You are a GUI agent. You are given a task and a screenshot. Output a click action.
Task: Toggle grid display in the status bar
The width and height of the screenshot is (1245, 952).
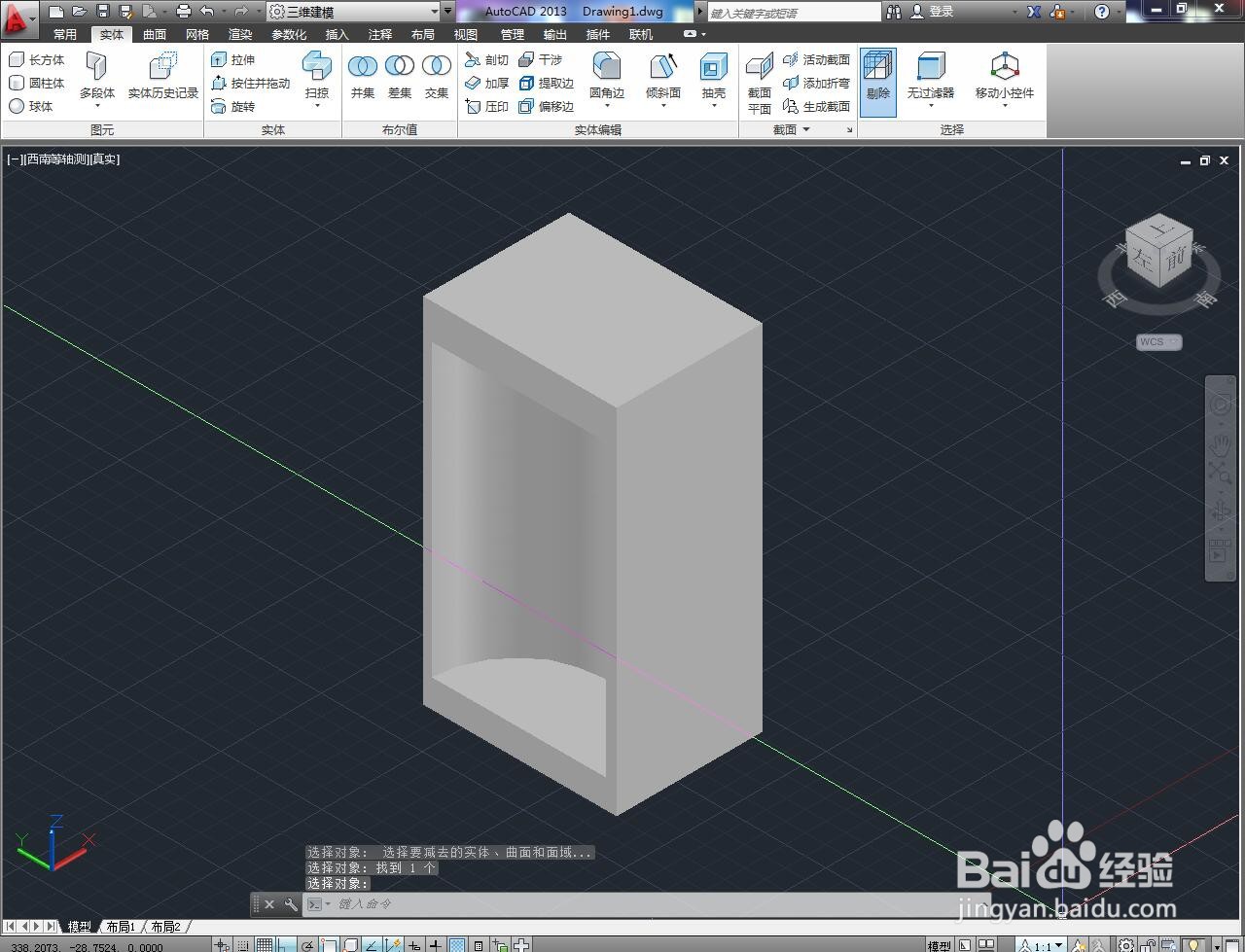264,945
